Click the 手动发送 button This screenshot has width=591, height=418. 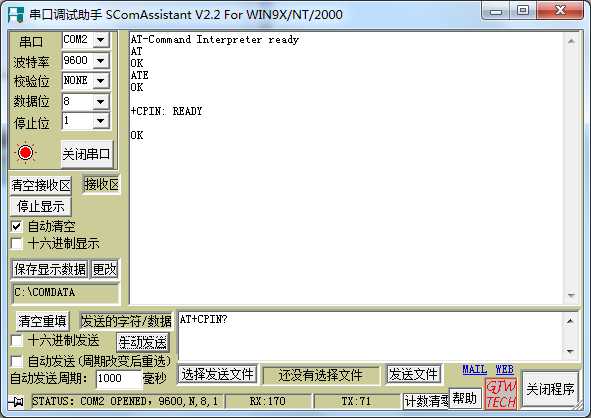pos(142,343)
